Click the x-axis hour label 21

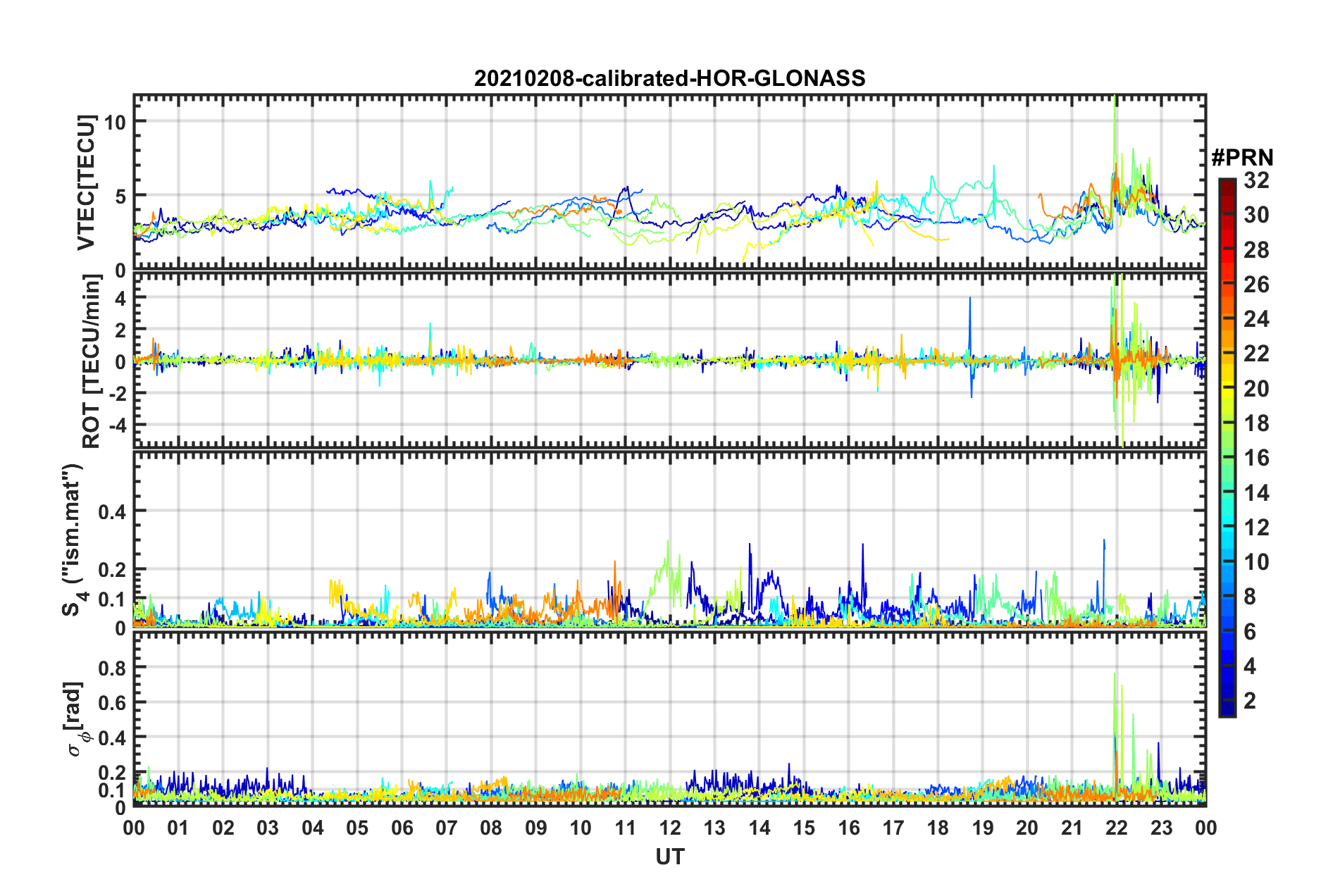pyautogui.click(x=1072, y=828)
